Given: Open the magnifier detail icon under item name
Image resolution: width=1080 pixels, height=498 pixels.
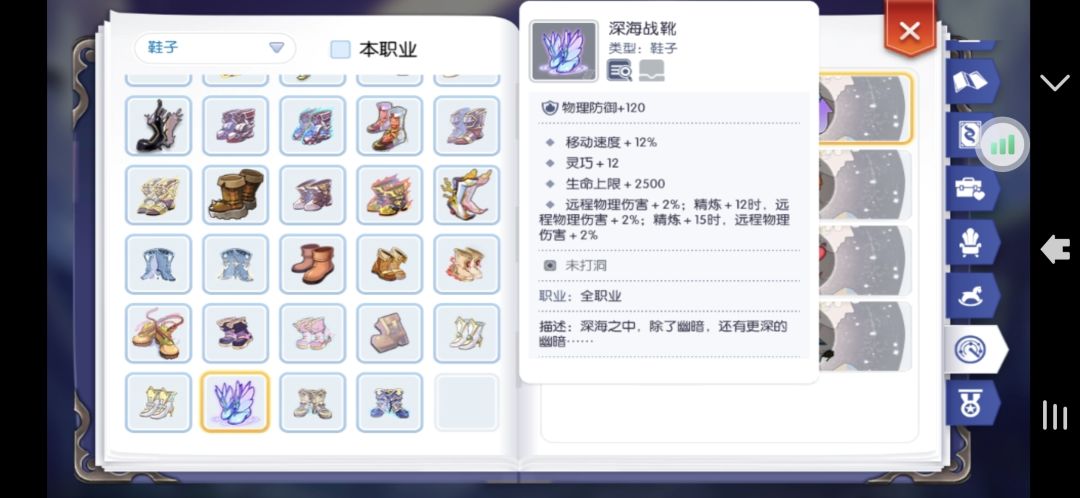Looking at the screenshot, I should pyautogui.click(x=619, y=70).
